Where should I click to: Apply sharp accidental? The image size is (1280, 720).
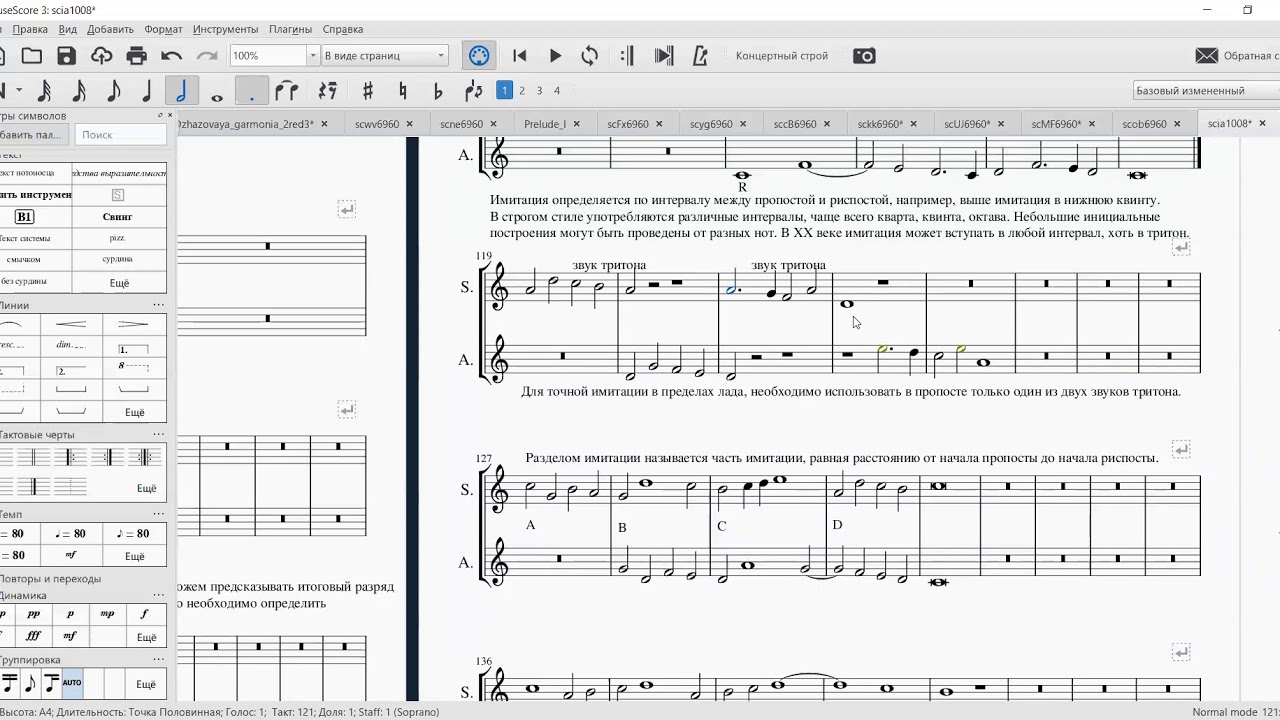[x=368, y=91]
